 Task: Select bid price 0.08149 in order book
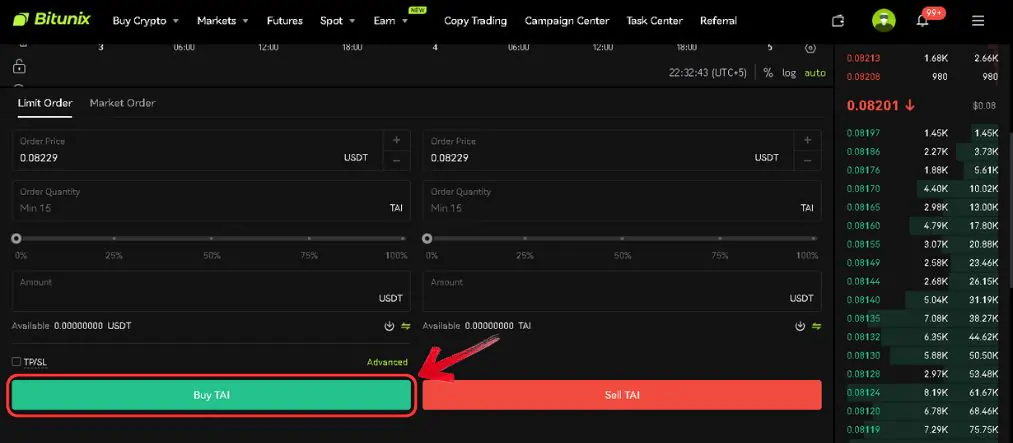point(863,263)
